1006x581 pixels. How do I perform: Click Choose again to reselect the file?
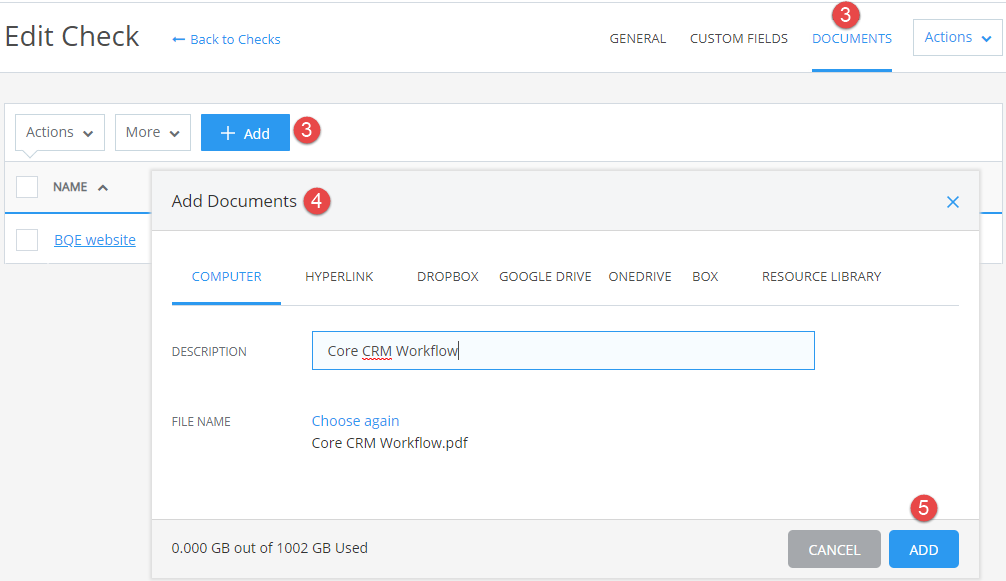(x=355, y=420)
